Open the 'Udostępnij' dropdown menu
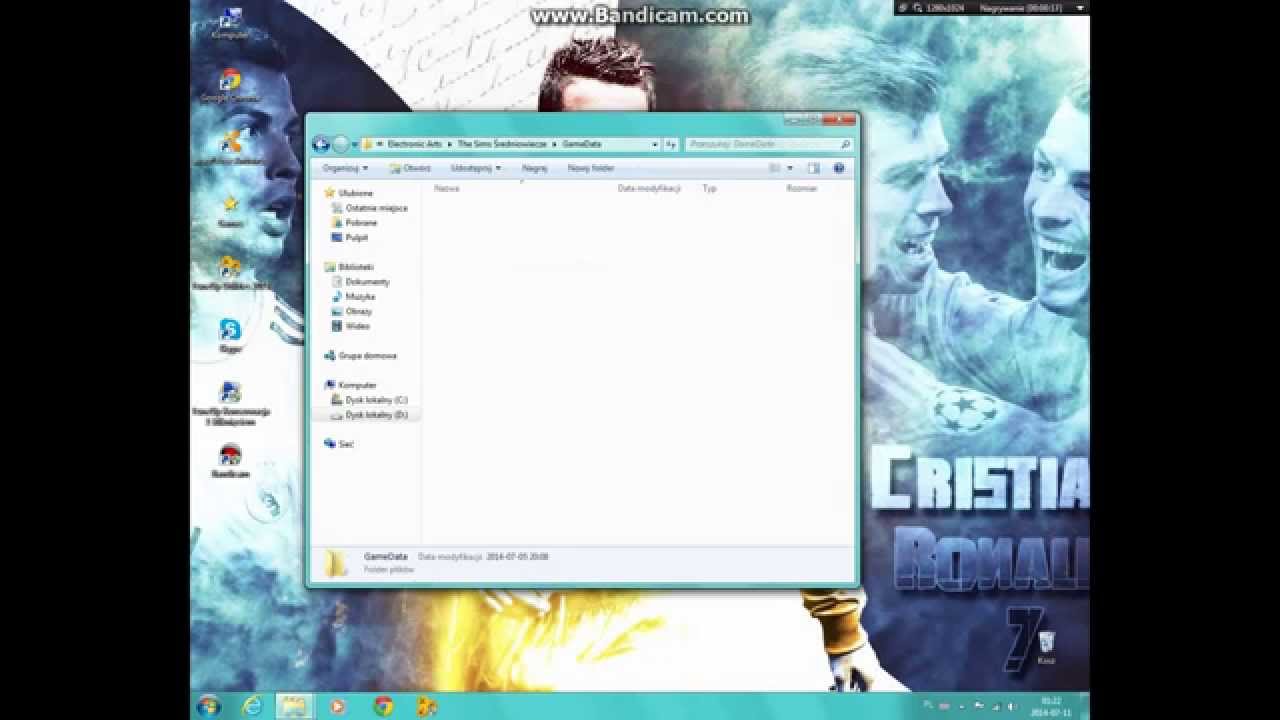The width and height of the screenshot is (1280, 720). 476,168
